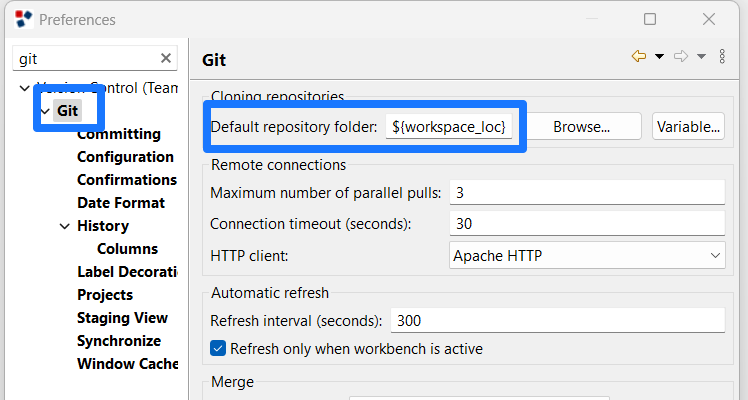This screenshot has width=748, height=400.
Task: Click the Connection timeout seconds field
Action: [x=587, y=224]
